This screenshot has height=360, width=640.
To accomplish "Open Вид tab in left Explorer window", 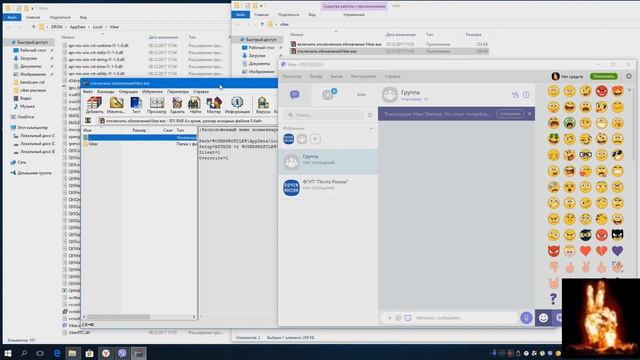I will click(83, 18).
